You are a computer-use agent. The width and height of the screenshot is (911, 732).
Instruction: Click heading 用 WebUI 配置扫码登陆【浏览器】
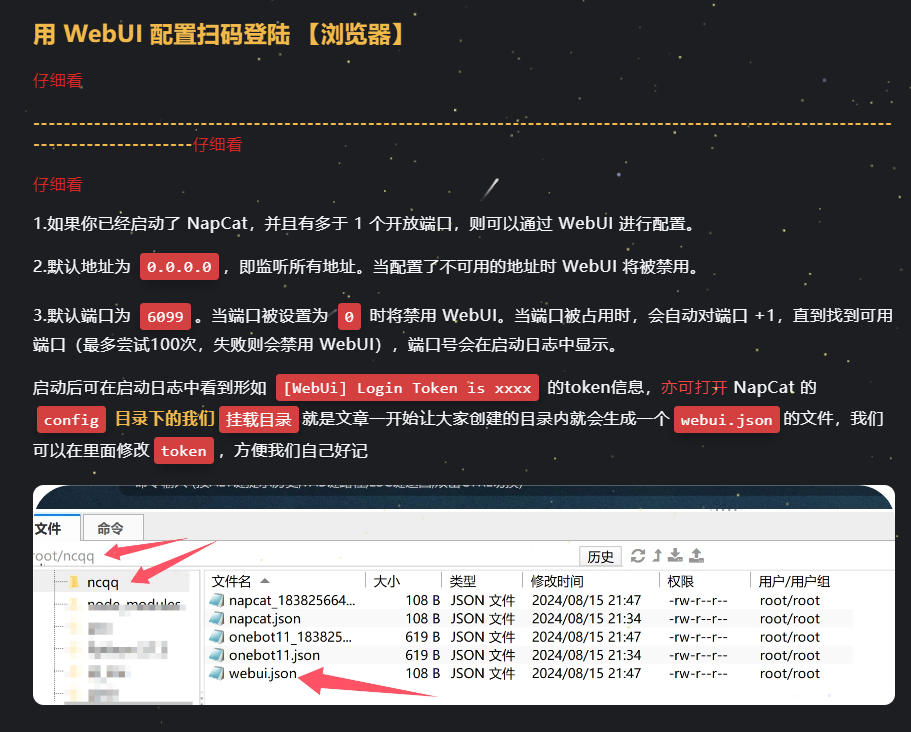click(220, 34)
